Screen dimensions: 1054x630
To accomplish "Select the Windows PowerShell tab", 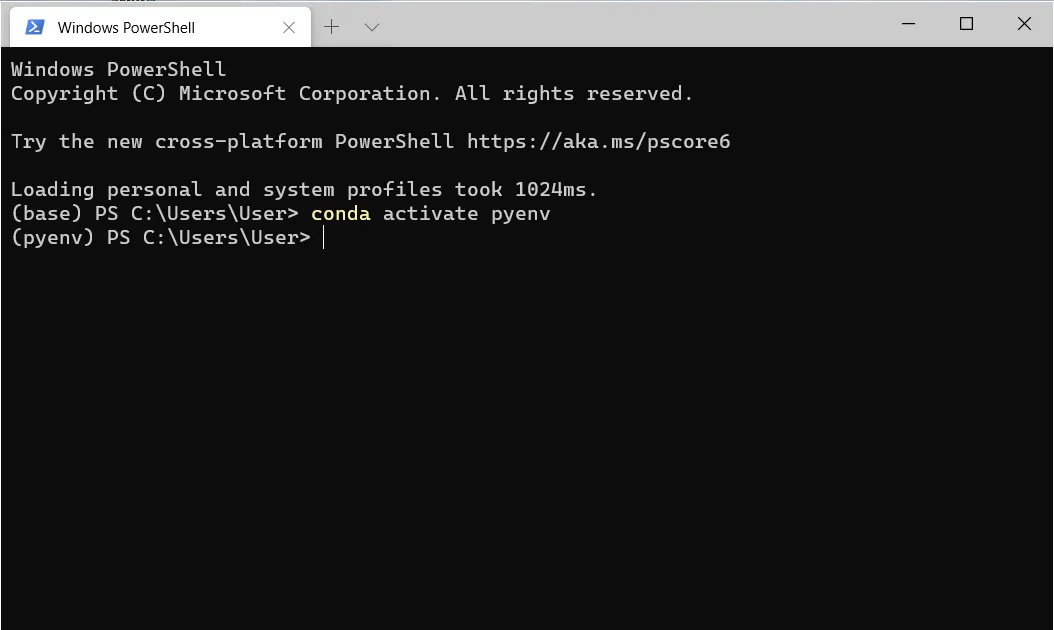I will coord(161,27).
